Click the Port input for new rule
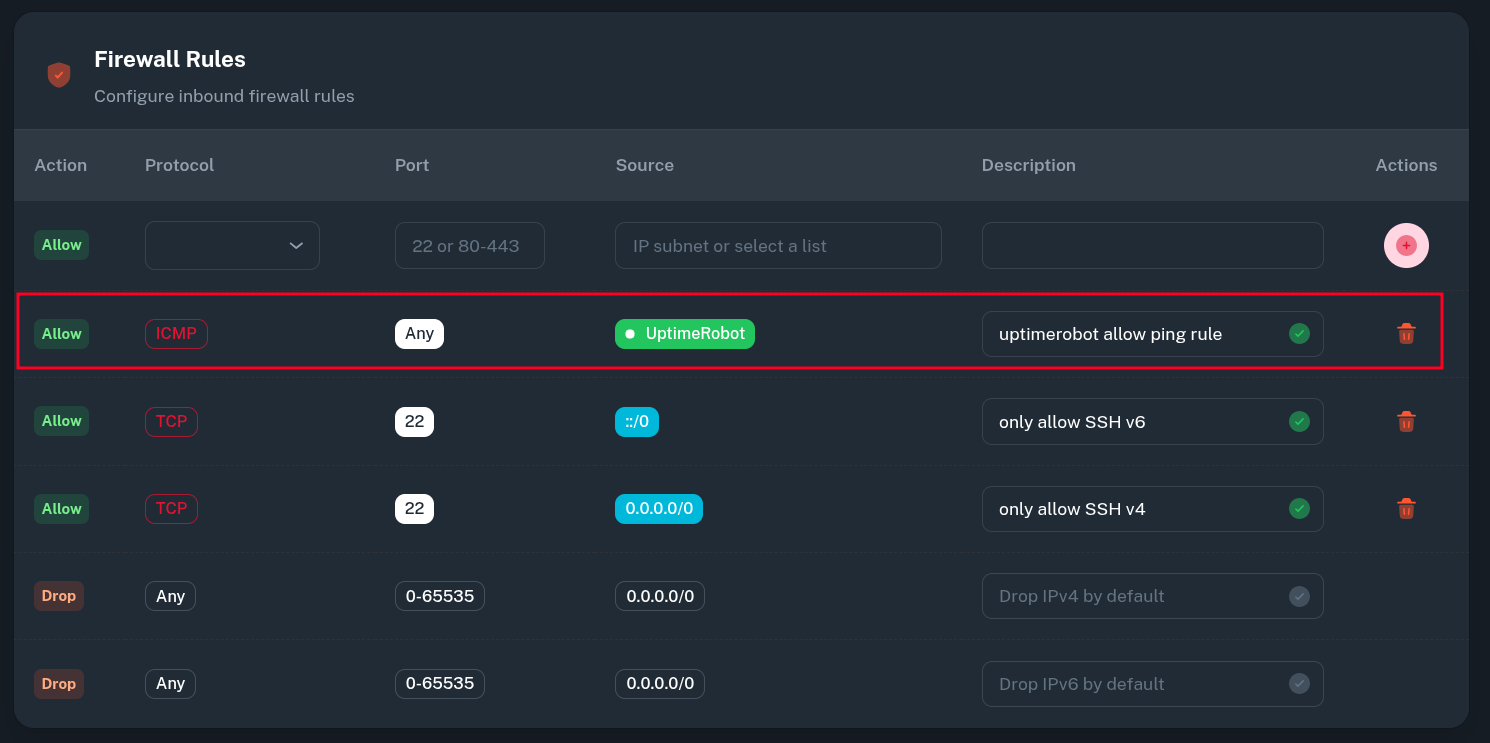The height and width of the screenshot is (743, 1490). point(469,246)
